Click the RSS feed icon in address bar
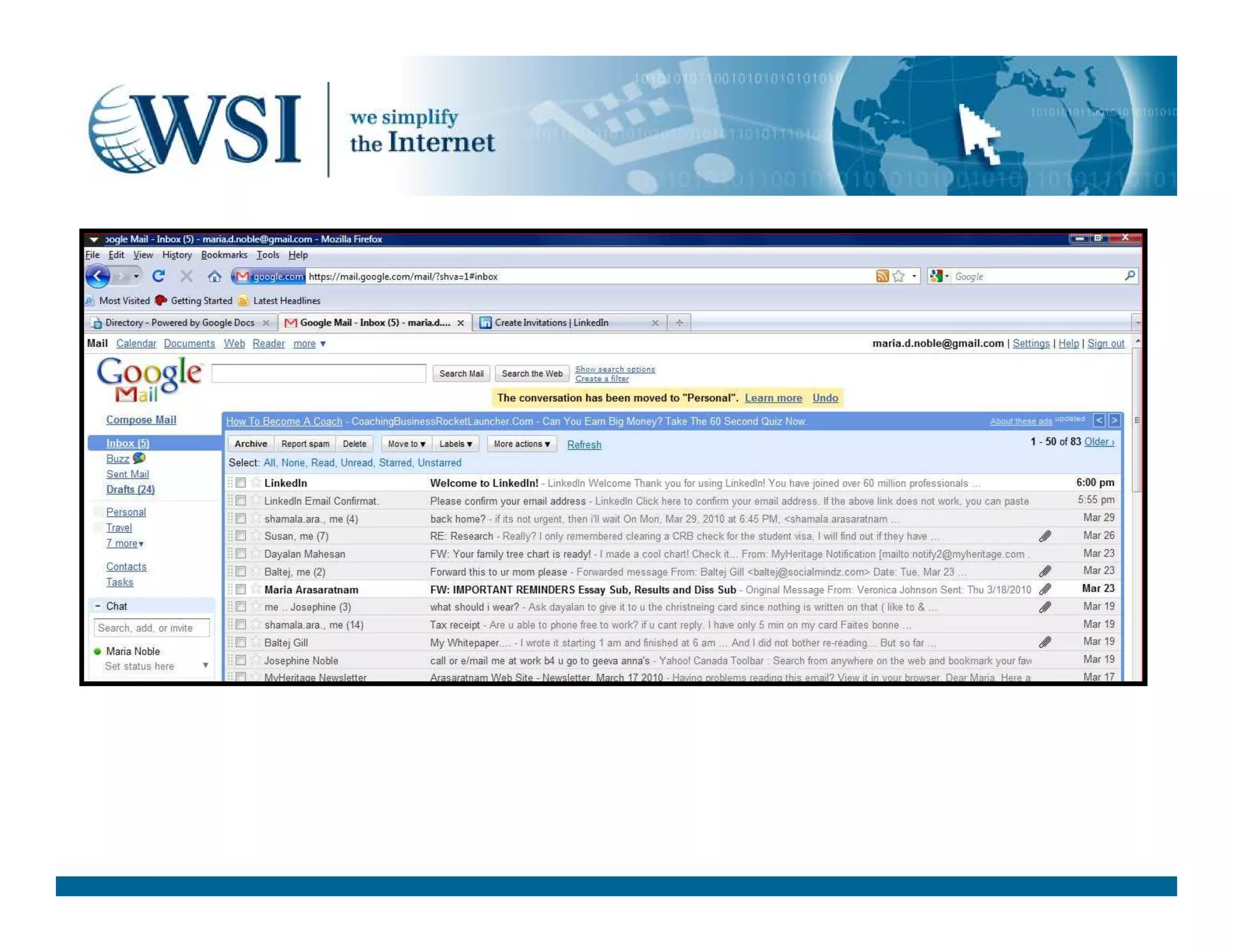1233x952 pixels. (x=882, y=276)
